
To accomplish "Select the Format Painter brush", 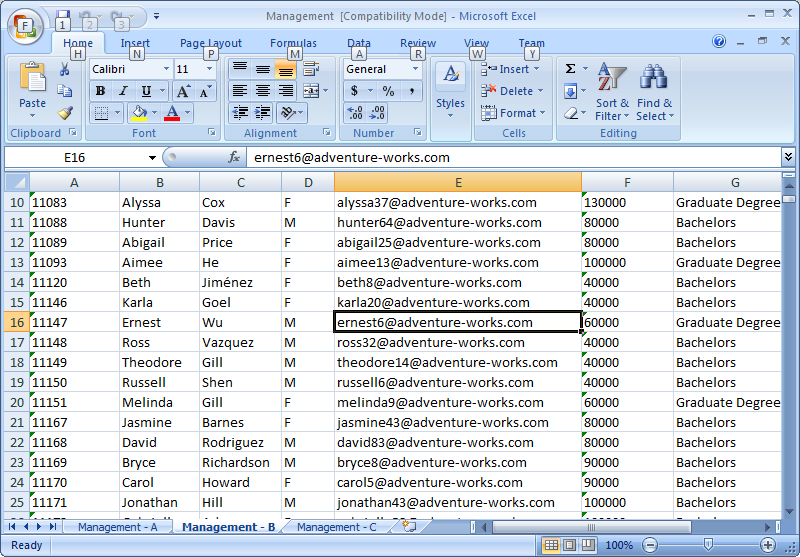I will (65, 112).
